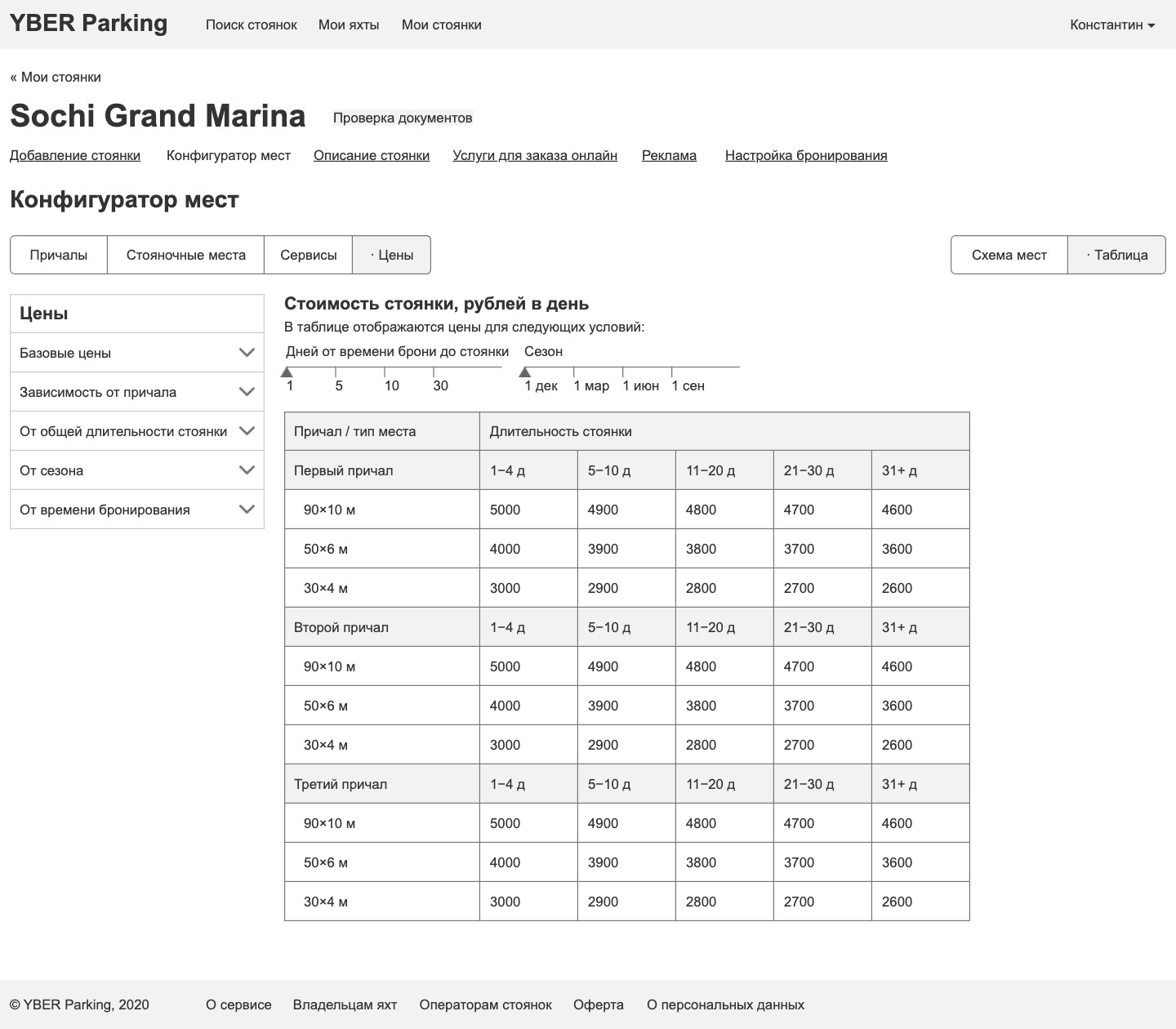Select the 1 июн season tick
1176x1029 pixels.
[640, 385]
